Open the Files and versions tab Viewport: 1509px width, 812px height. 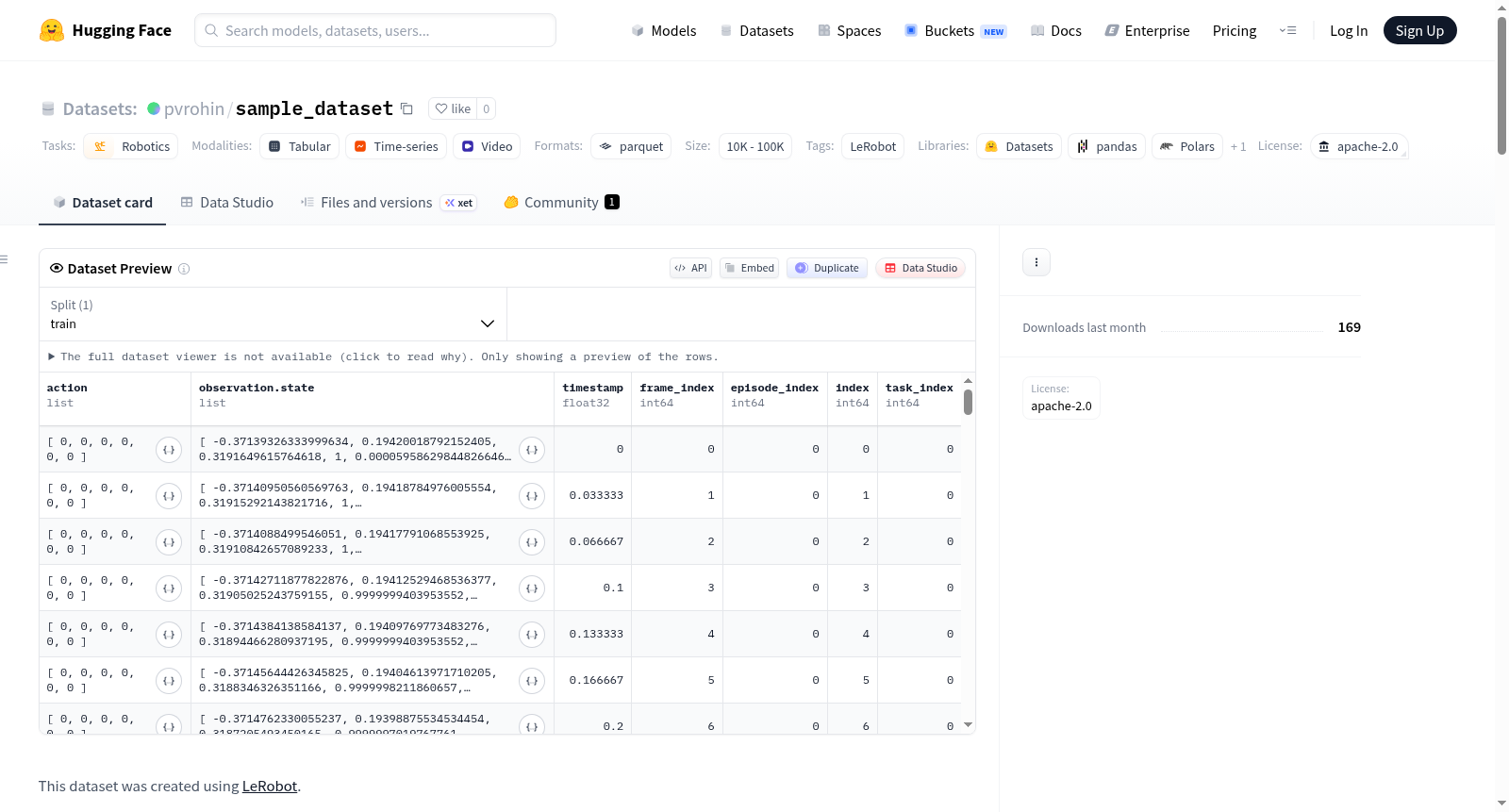tap(389, 203)
